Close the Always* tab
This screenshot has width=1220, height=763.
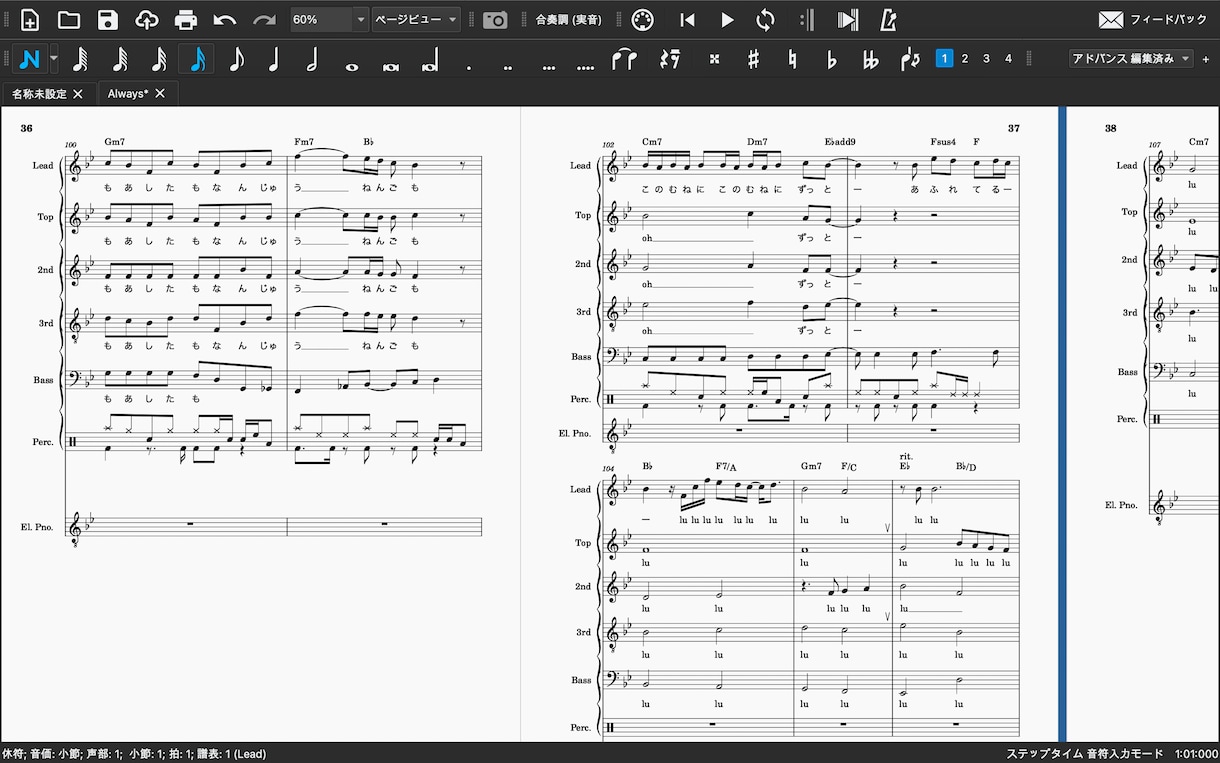point(159,94)
